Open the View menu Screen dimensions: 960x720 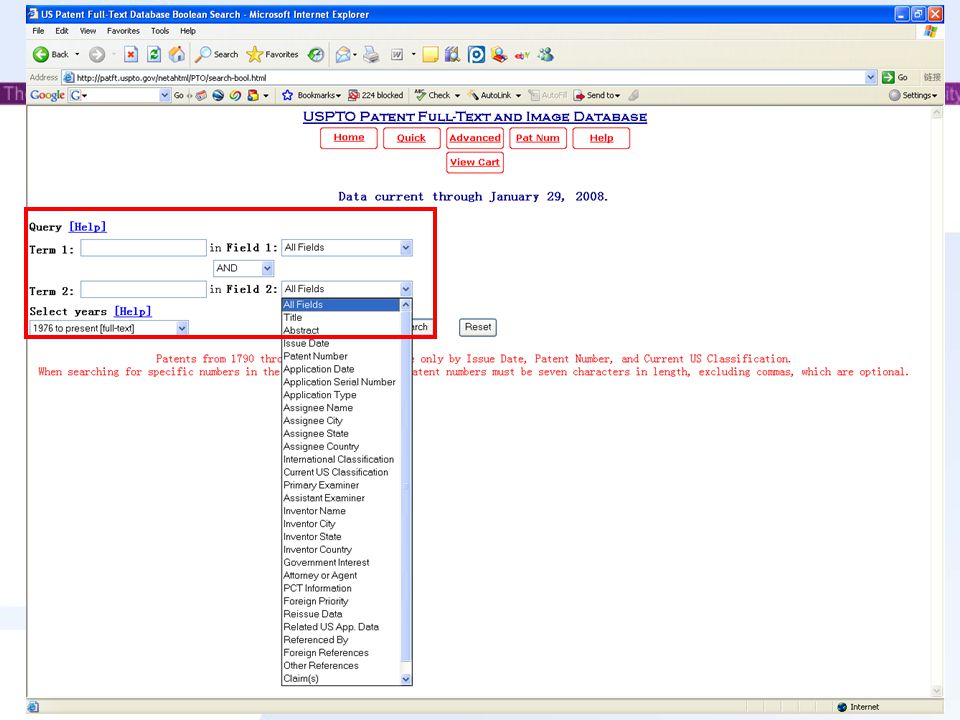88,31
